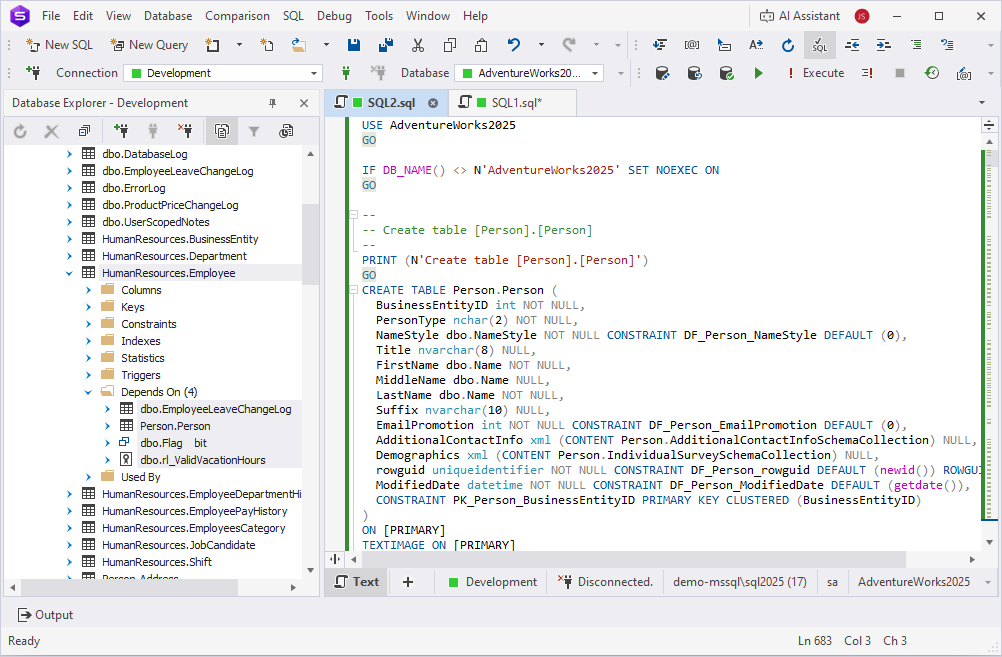Click the editor split window handle
This screenshot has width=1002, height=657.
point(989,125)
